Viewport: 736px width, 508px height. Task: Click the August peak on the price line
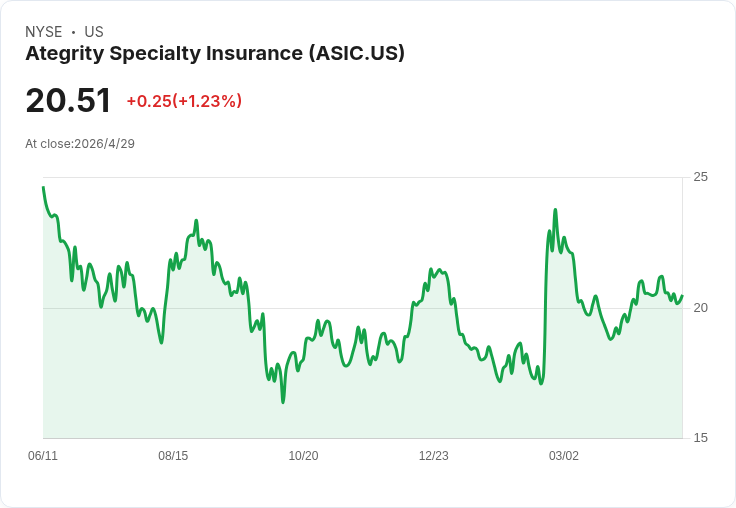pos(196,220)
